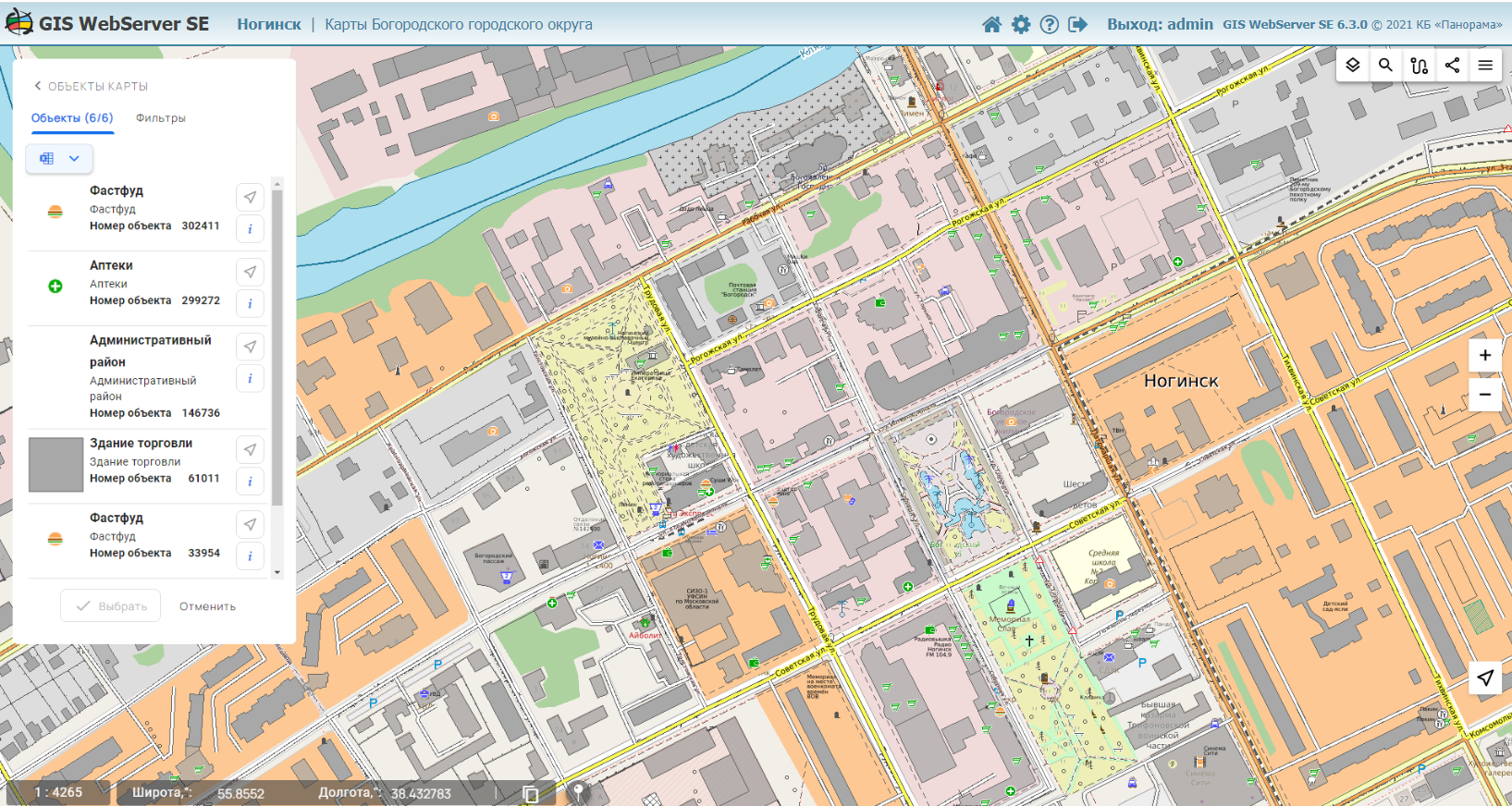This screenshot has height=806, width=1512.
Task: Click latitude value 55.8552
Action: (240, 794)
